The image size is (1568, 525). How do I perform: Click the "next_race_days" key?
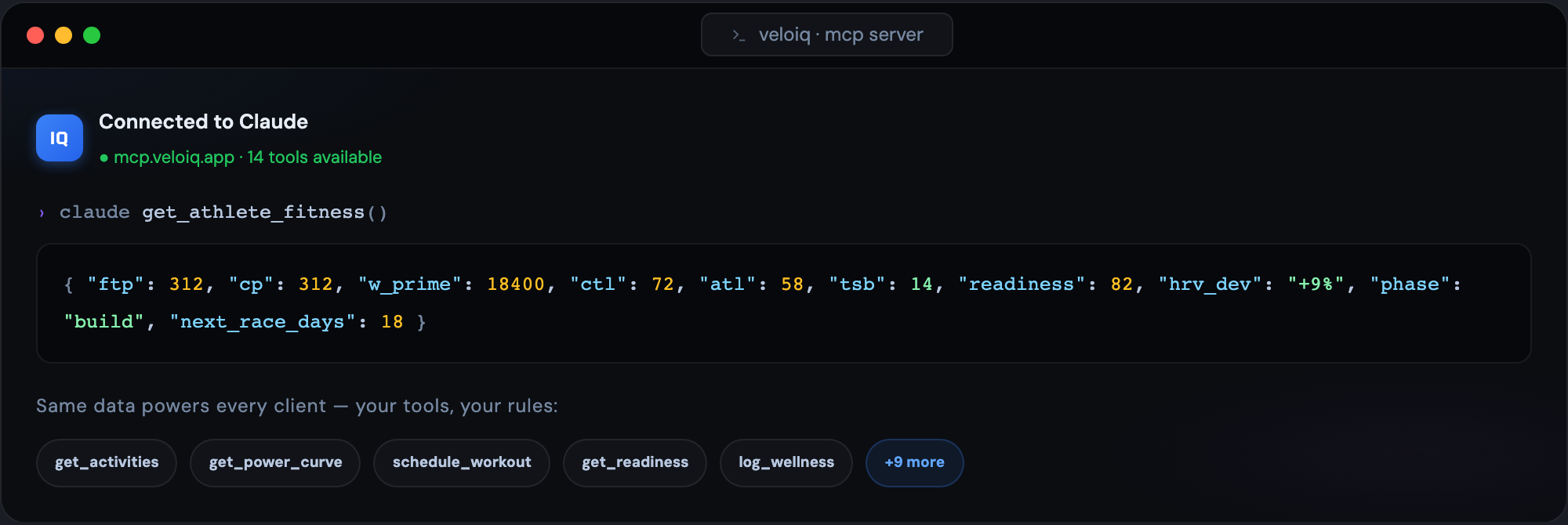[x=263, y=322]
